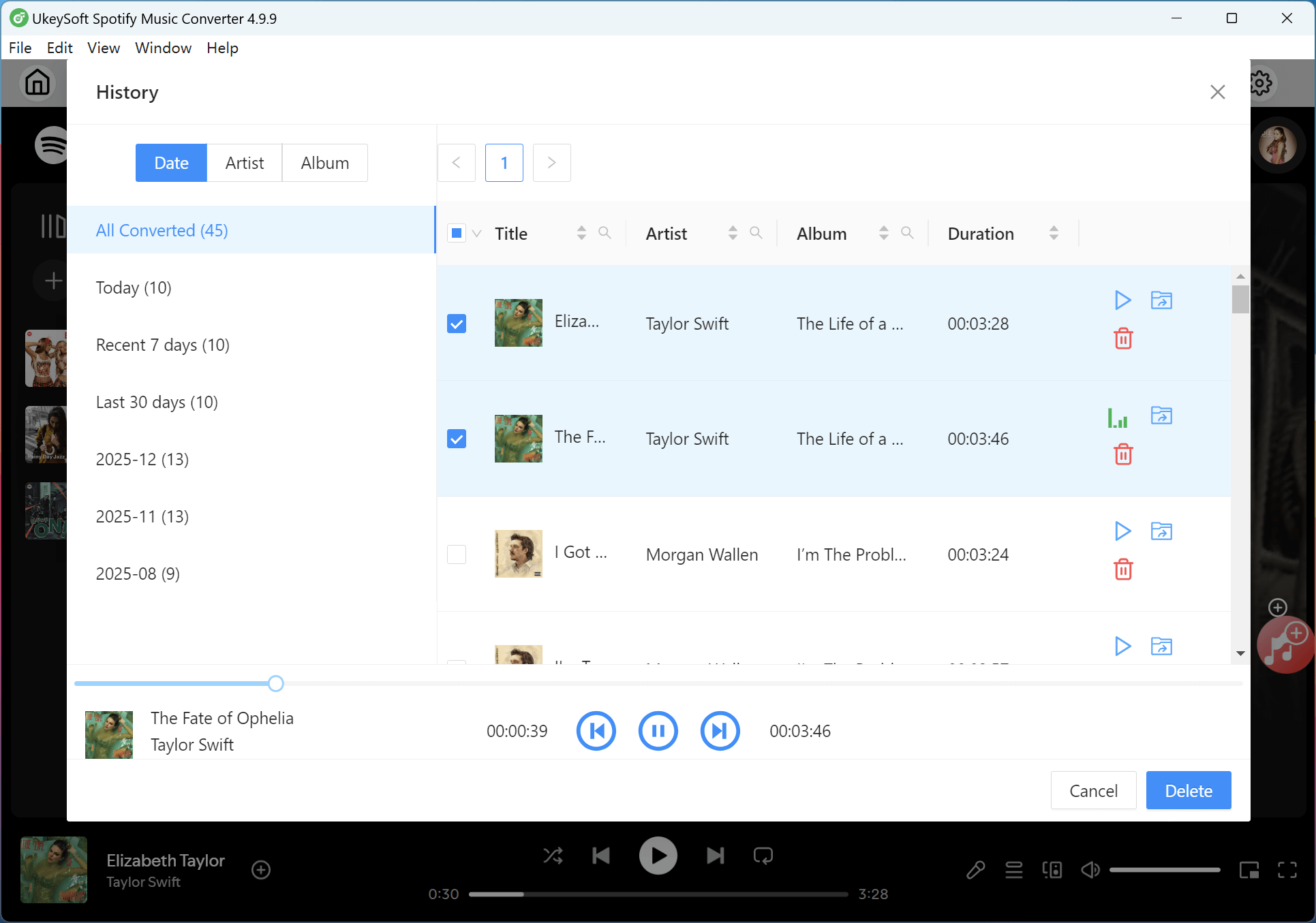Click the blue Delete button
1316x923 pixels.
1188,790
